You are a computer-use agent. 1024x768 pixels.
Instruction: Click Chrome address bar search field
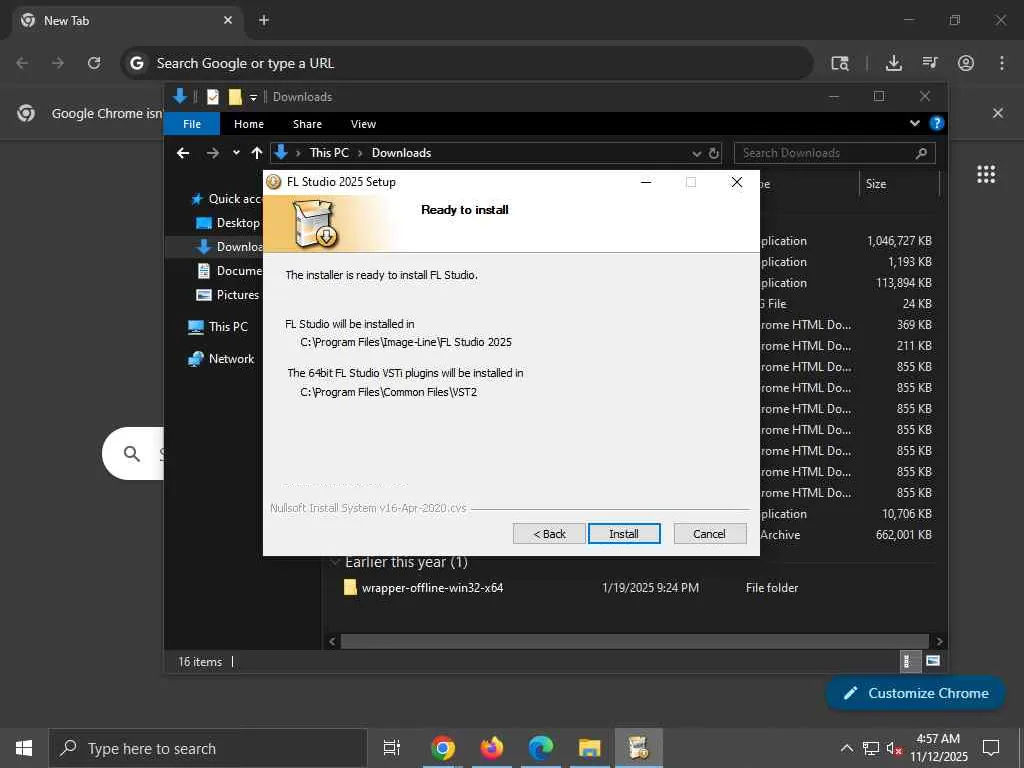click(466, 63)
